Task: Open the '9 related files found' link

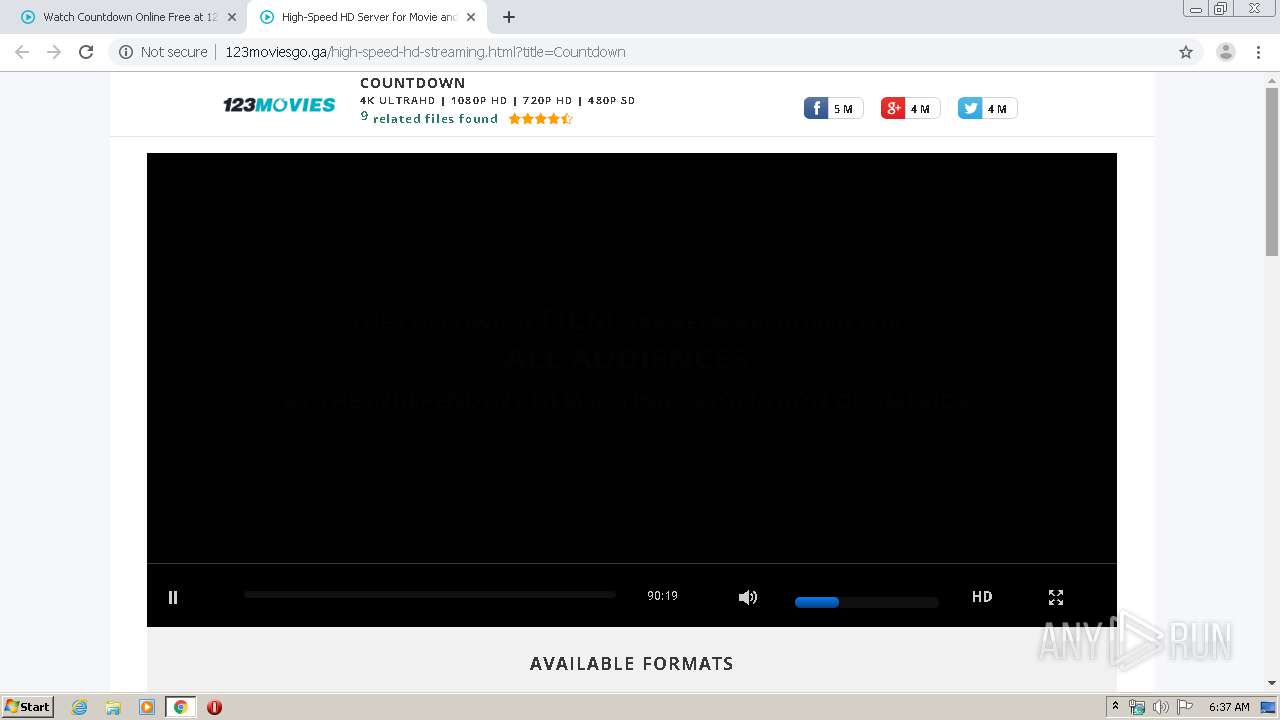Action: (429, 118)
